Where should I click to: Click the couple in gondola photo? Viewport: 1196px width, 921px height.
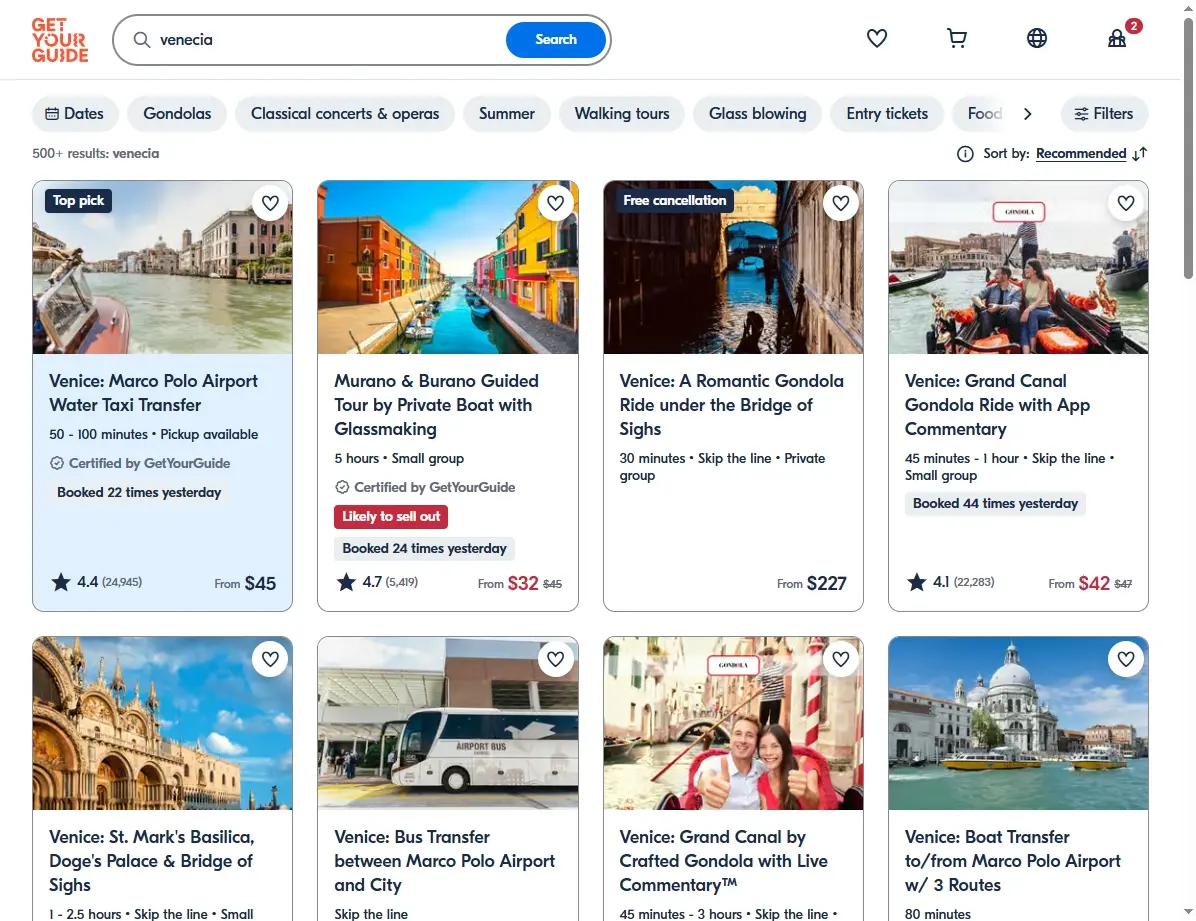1018,267
